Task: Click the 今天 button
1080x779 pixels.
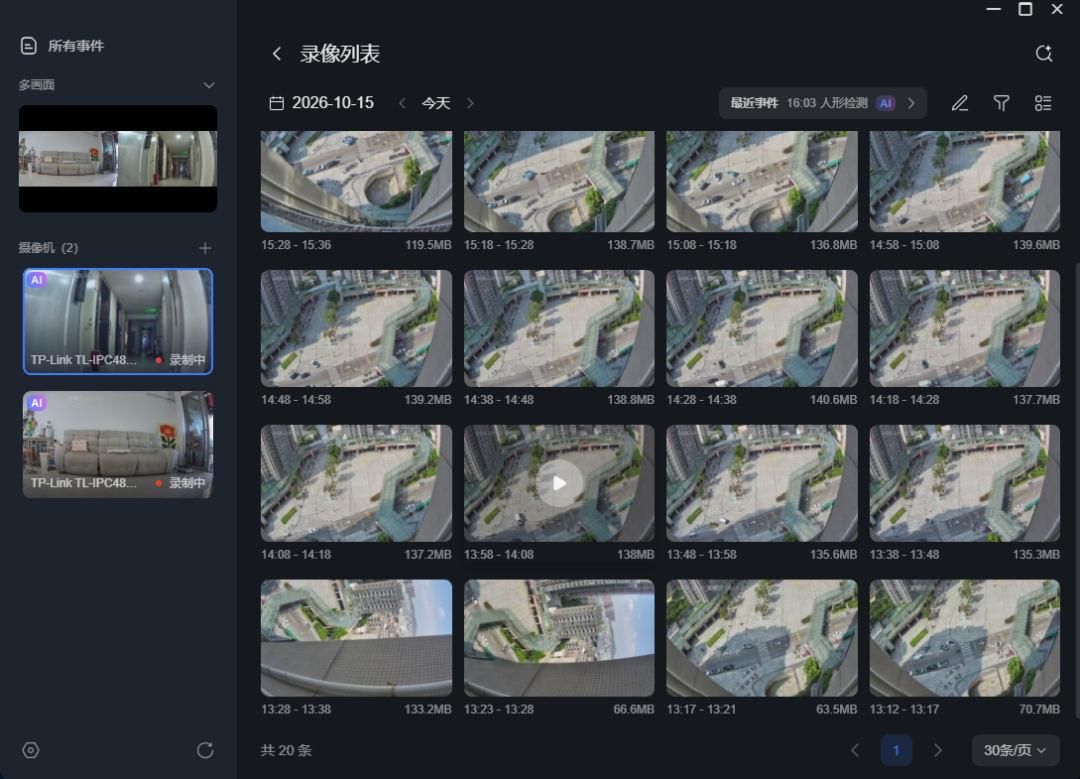Action: click(436, 103)
